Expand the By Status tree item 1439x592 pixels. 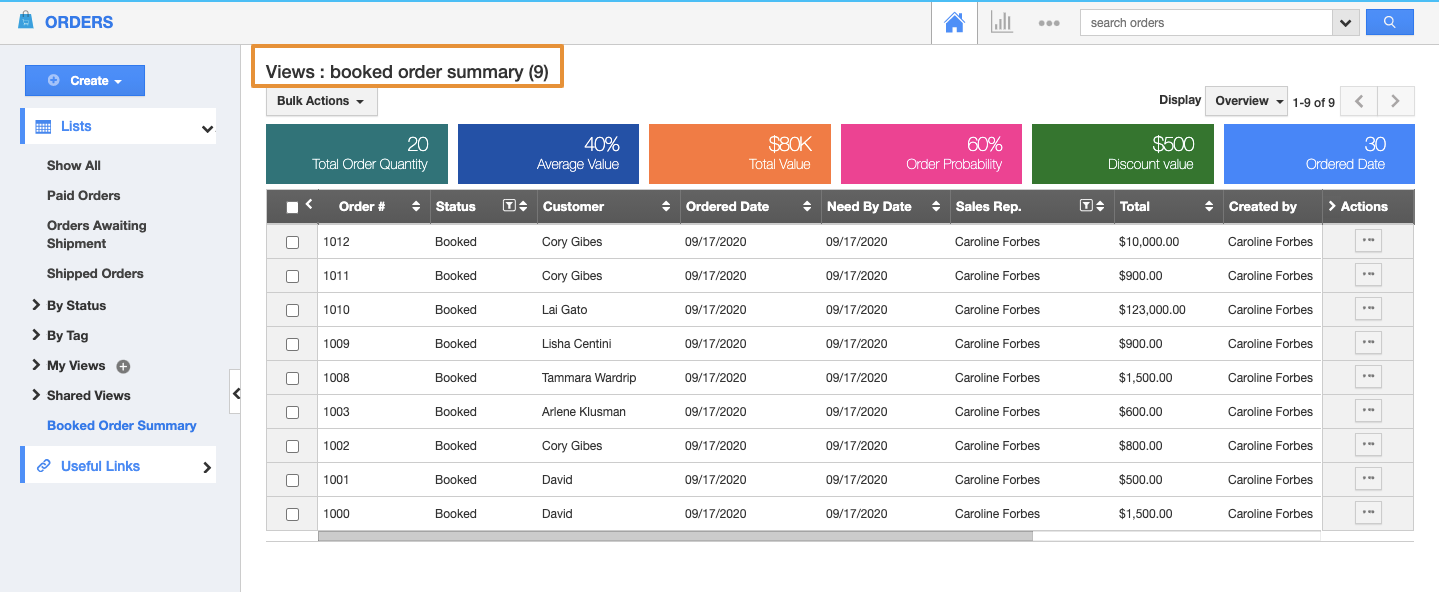pos(75,305)
